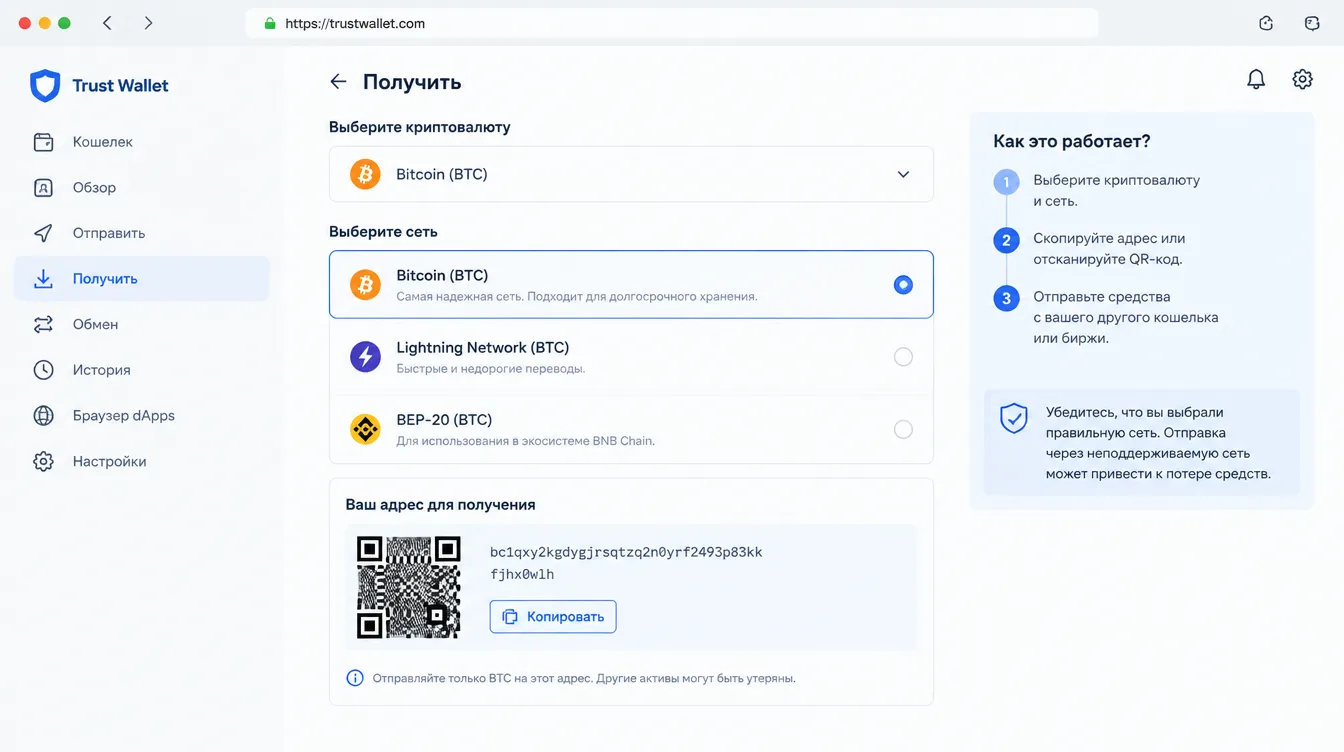
Task: Open notifications bell icon
Action: pyautogui.click(x=1256, y=79)
